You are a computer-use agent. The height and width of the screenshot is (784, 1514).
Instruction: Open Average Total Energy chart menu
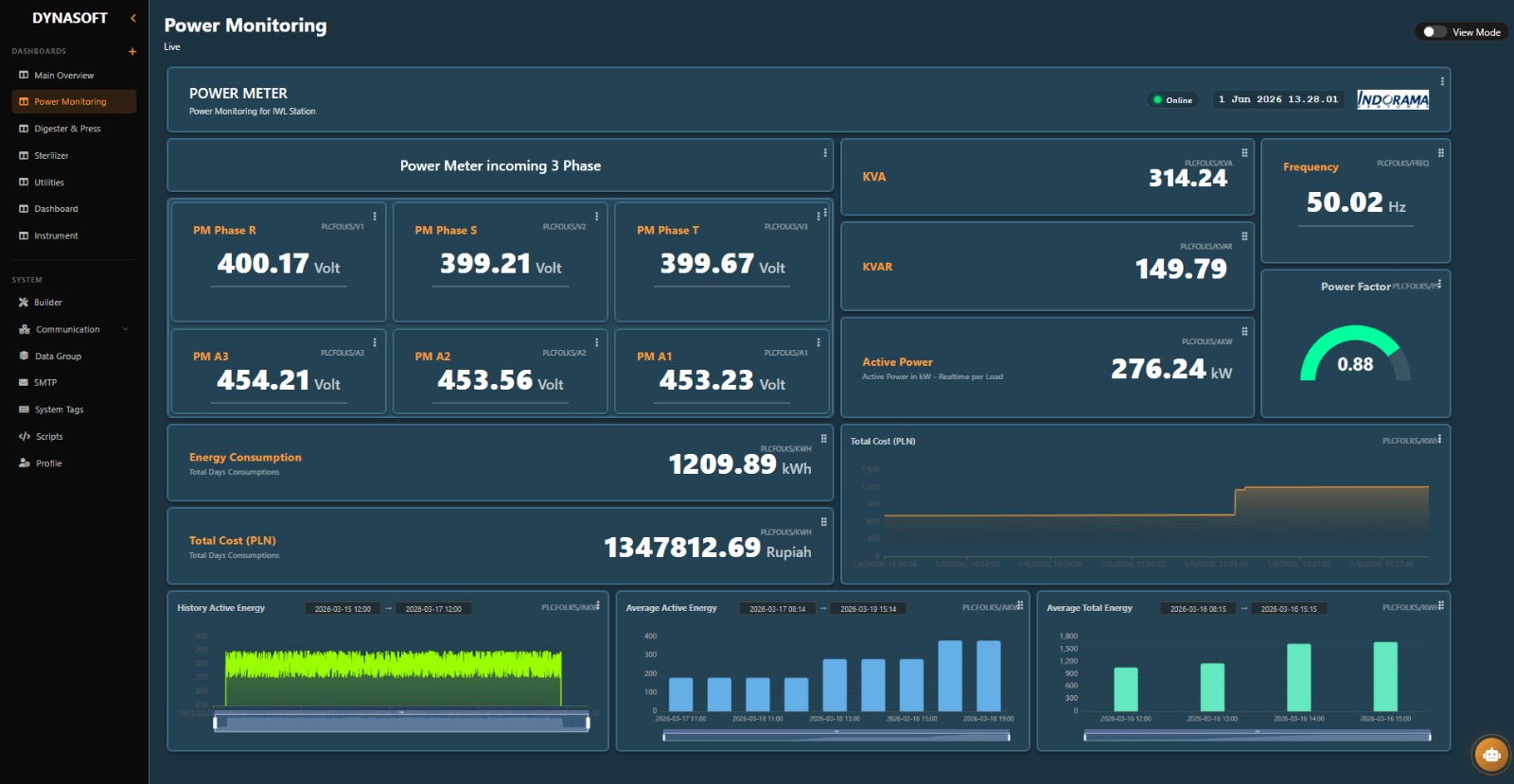[1440, 605]
